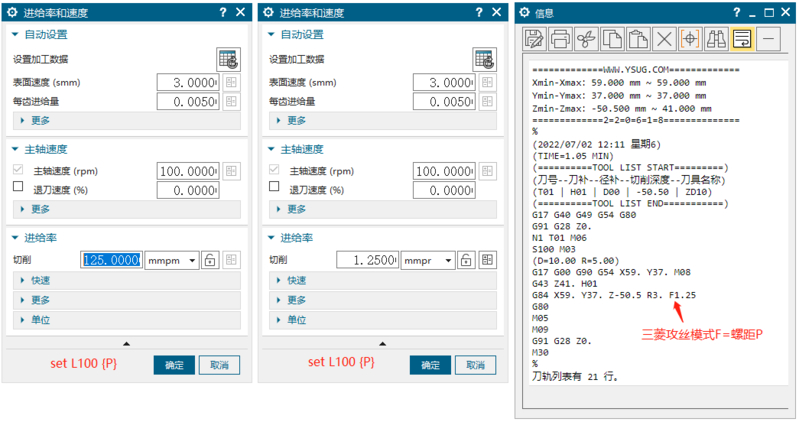Expand 单位 group in mmpm dialog
Image resolution: width=799 pixels, height=422 pixels.
pos(126,320)
